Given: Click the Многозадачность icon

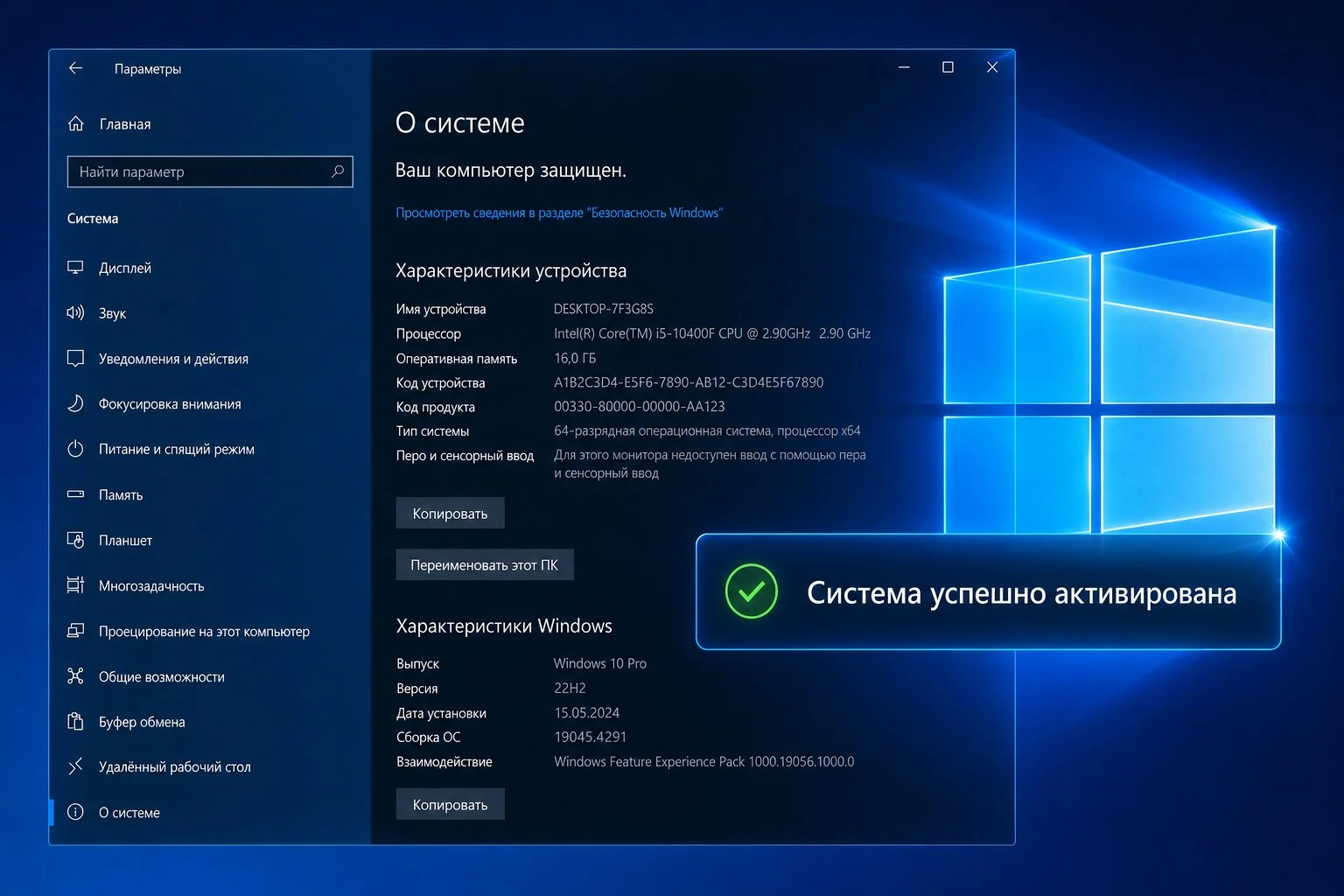Looking at the screenshot, I should point(76,585).
